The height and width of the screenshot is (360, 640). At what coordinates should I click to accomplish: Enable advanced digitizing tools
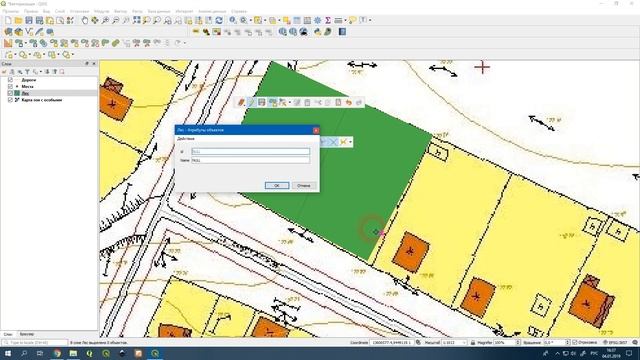8,43
